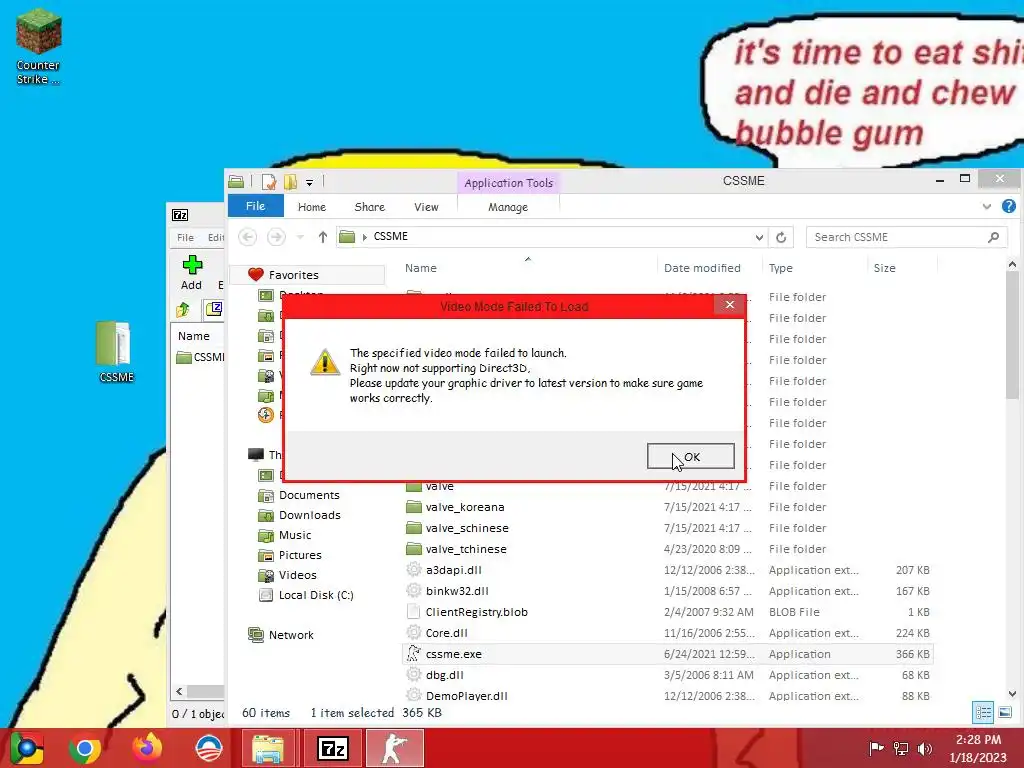Open the Manage ribbon tab
This screenshot has height=768, width=1024.
(x=507, y=207)
